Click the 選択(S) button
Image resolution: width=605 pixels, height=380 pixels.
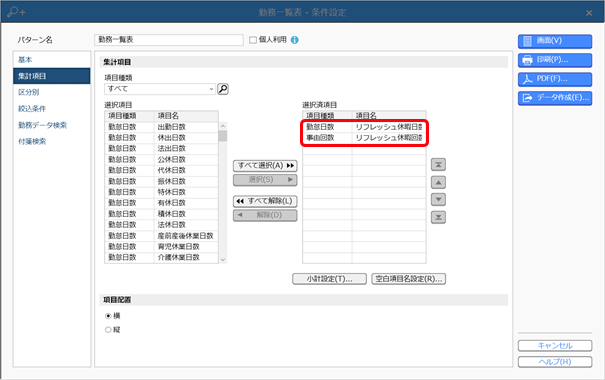(x=265, y=180)
